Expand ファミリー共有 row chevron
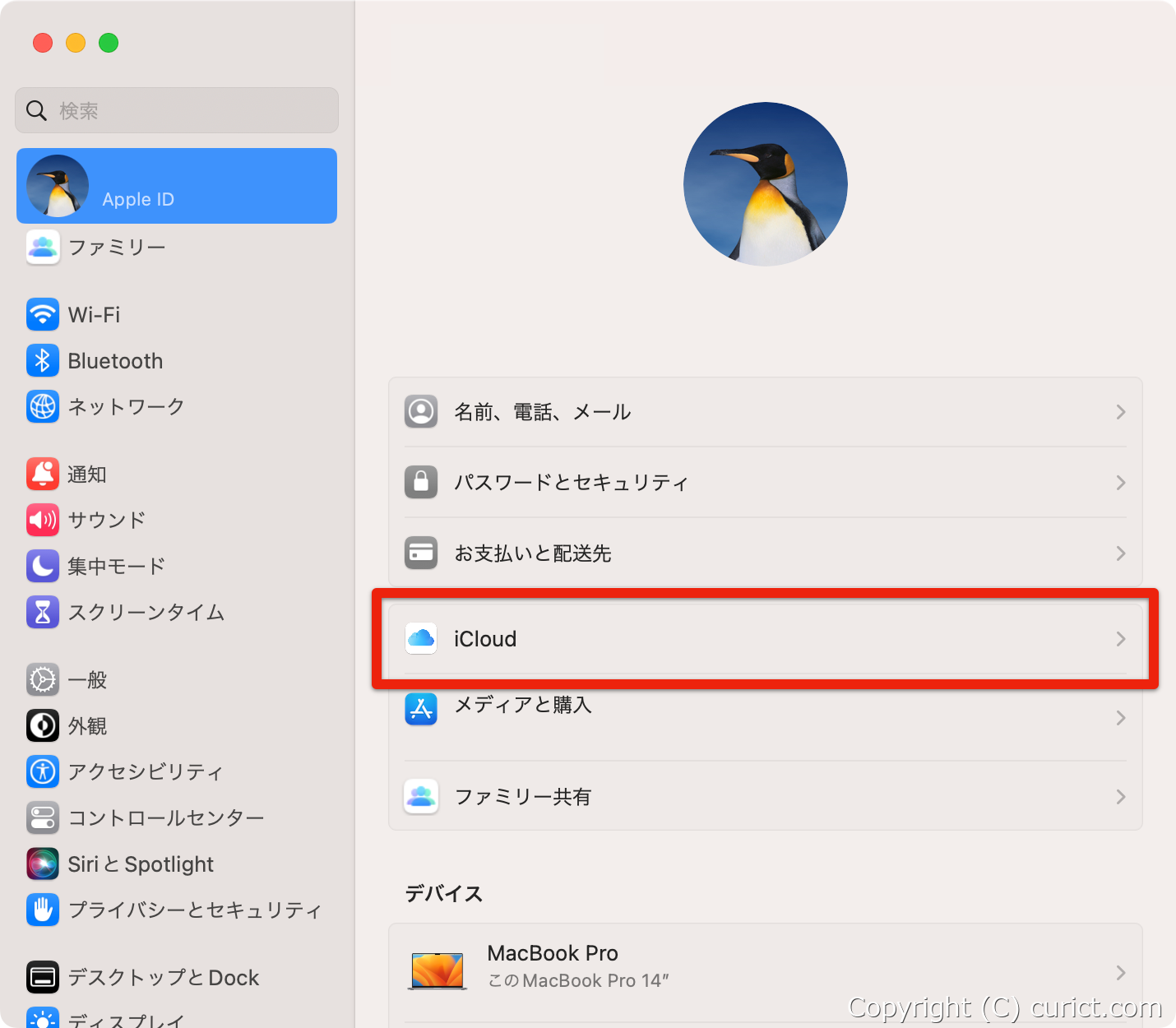Screen dimensions: 1176x1028 [x=1121, y=797]
